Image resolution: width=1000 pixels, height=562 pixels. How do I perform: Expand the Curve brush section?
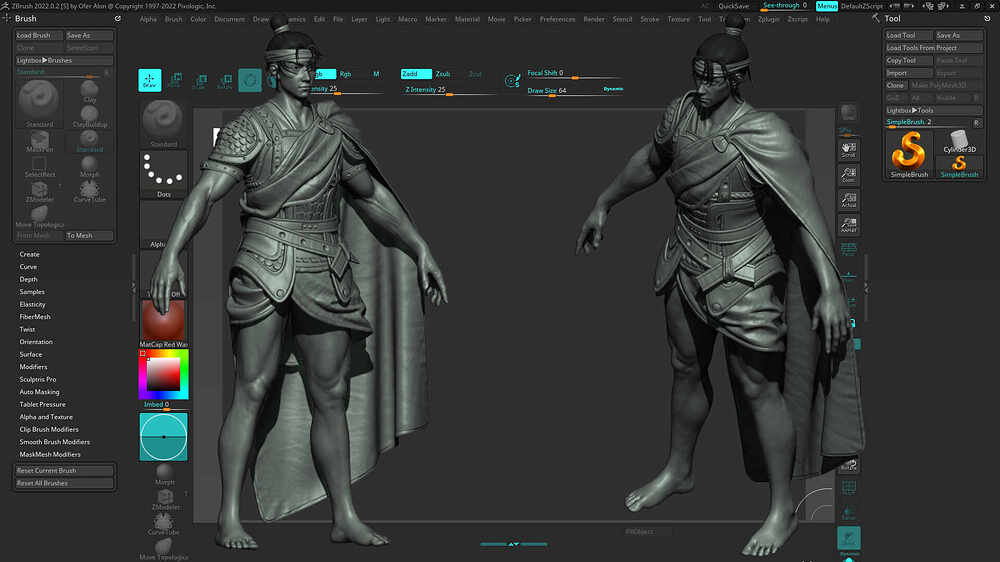click(28, 267)
